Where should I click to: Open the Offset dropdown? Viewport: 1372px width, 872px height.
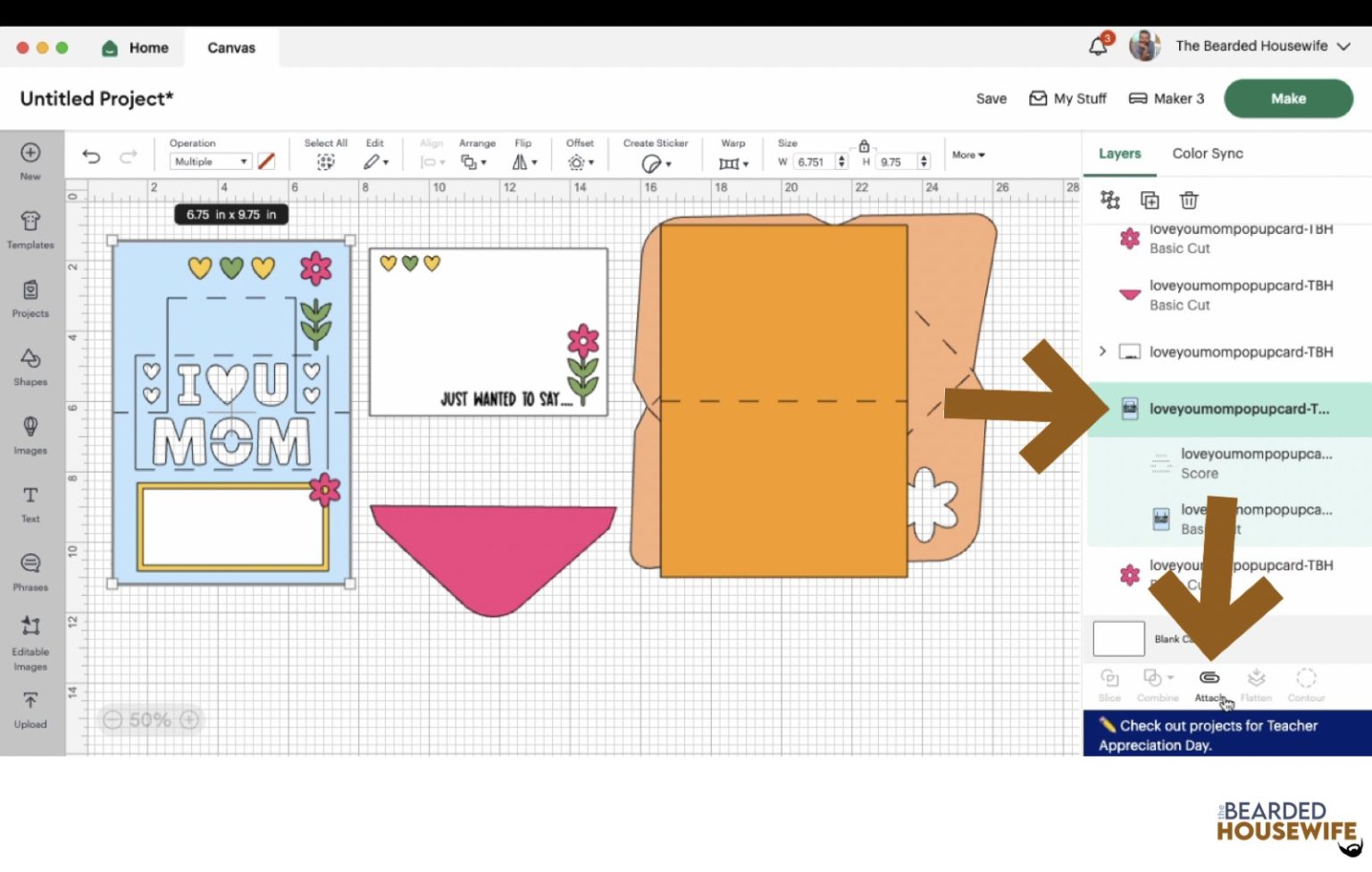tap(581, 162)
